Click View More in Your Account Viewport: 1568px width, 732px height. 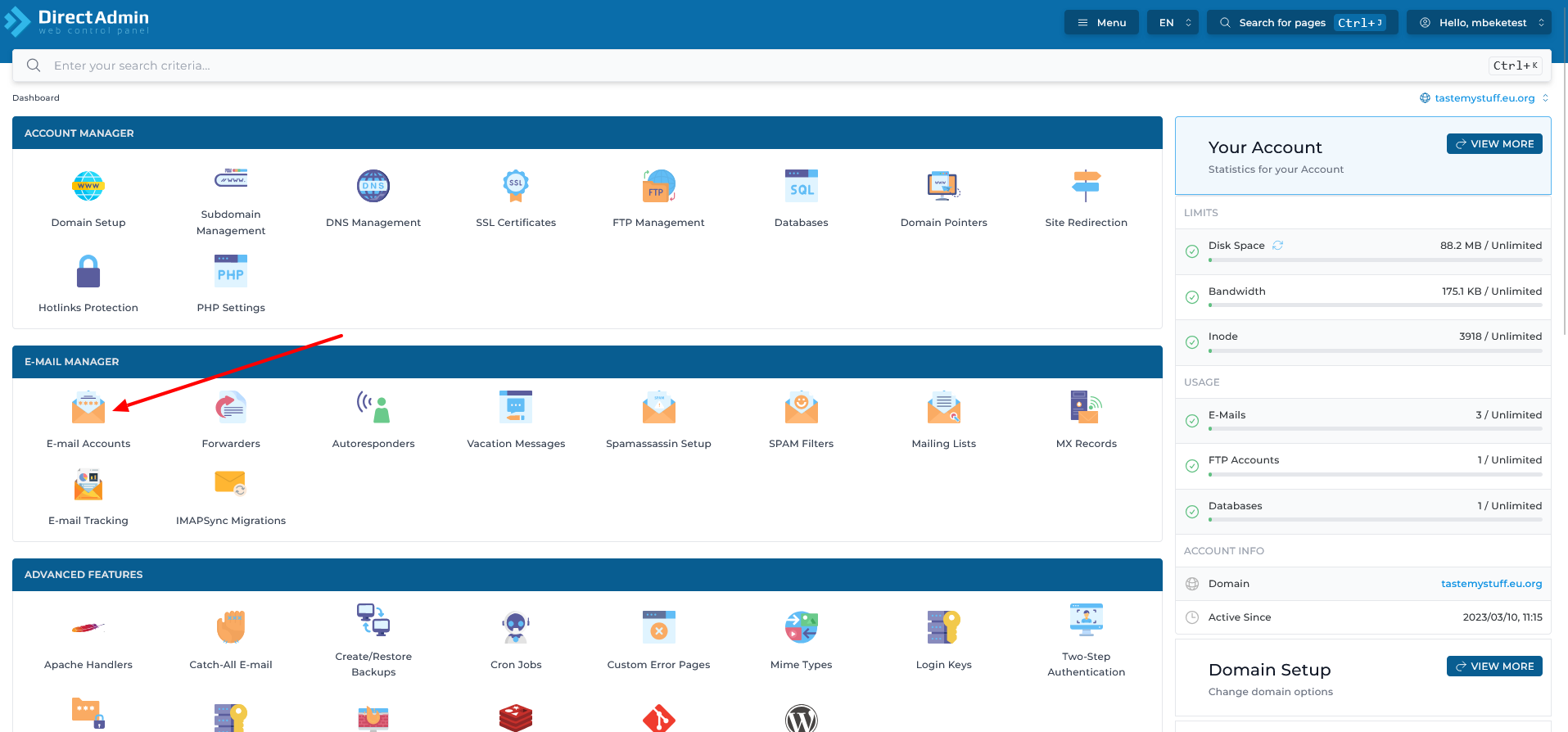point(1494,144)
